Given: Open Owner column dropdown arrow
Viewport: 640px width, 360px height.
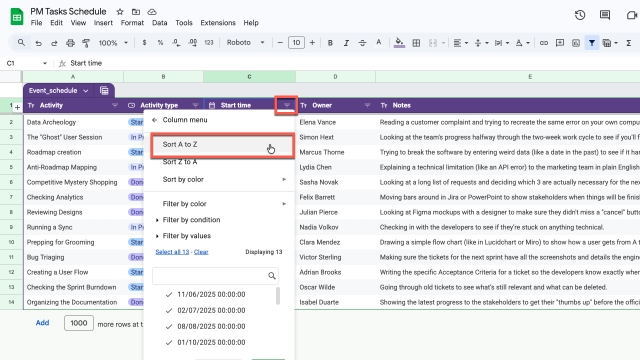Looking at the screenshot, I should click(367, 105).
